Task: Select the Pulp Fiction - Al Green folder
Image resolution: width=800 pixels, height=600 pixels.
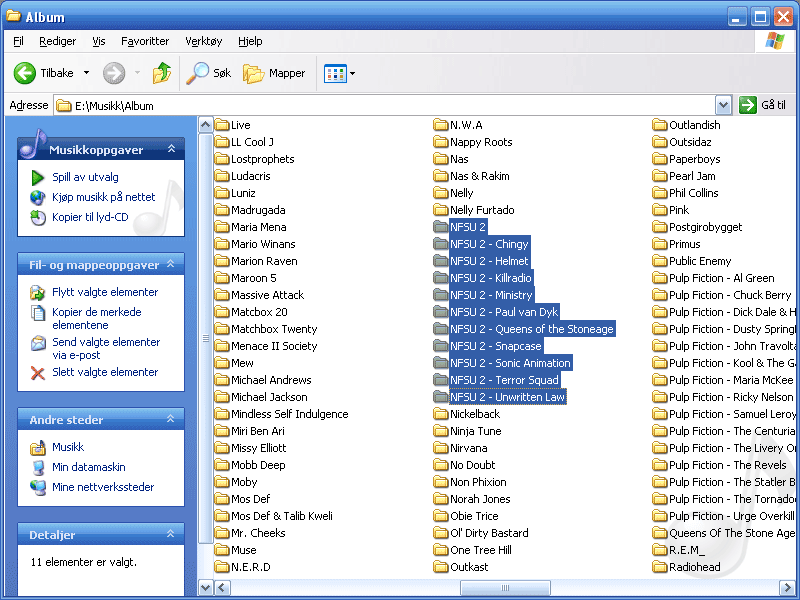Action: point(722,278)
